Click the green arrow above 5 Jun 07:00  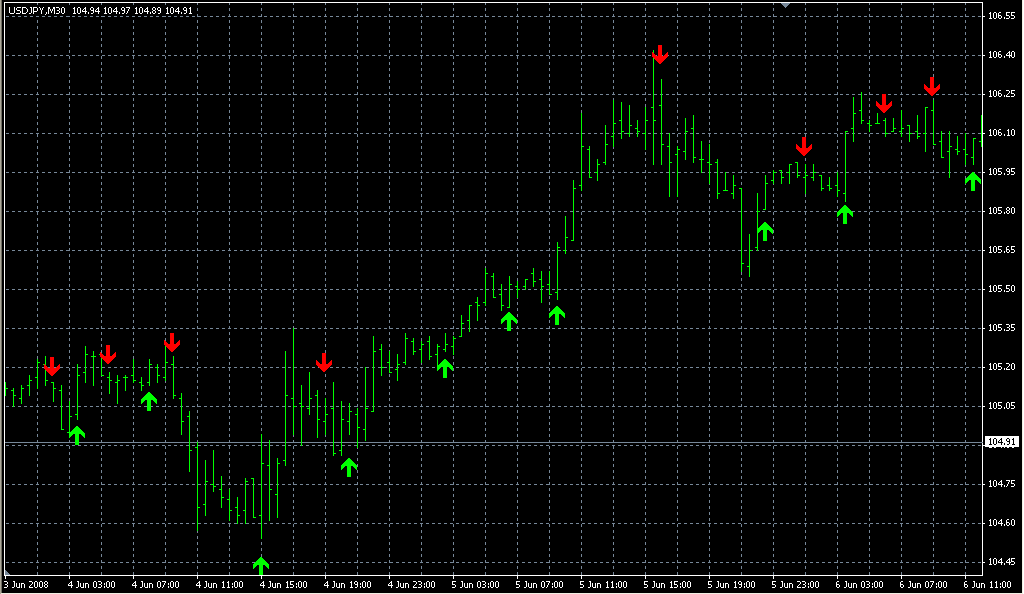coord(557,315)
